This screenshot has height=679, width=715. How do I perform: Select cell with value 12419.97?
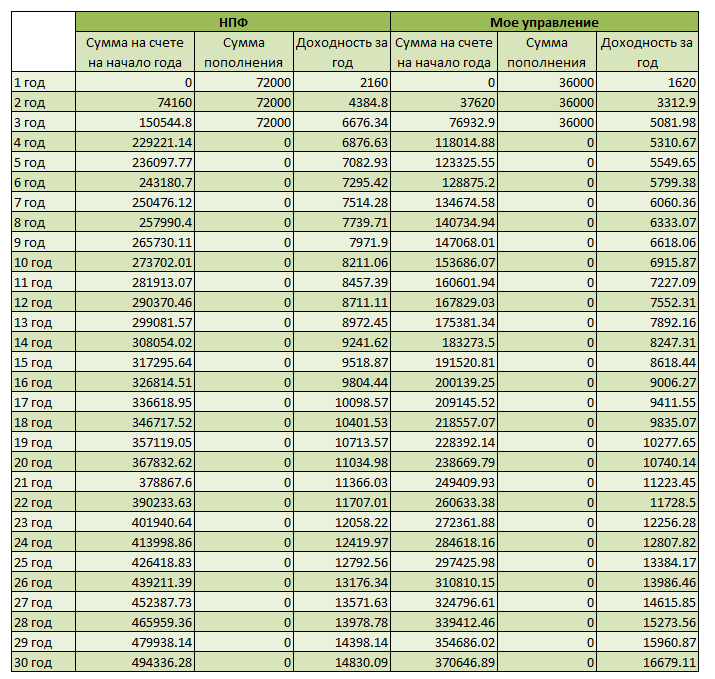point(342,542)
